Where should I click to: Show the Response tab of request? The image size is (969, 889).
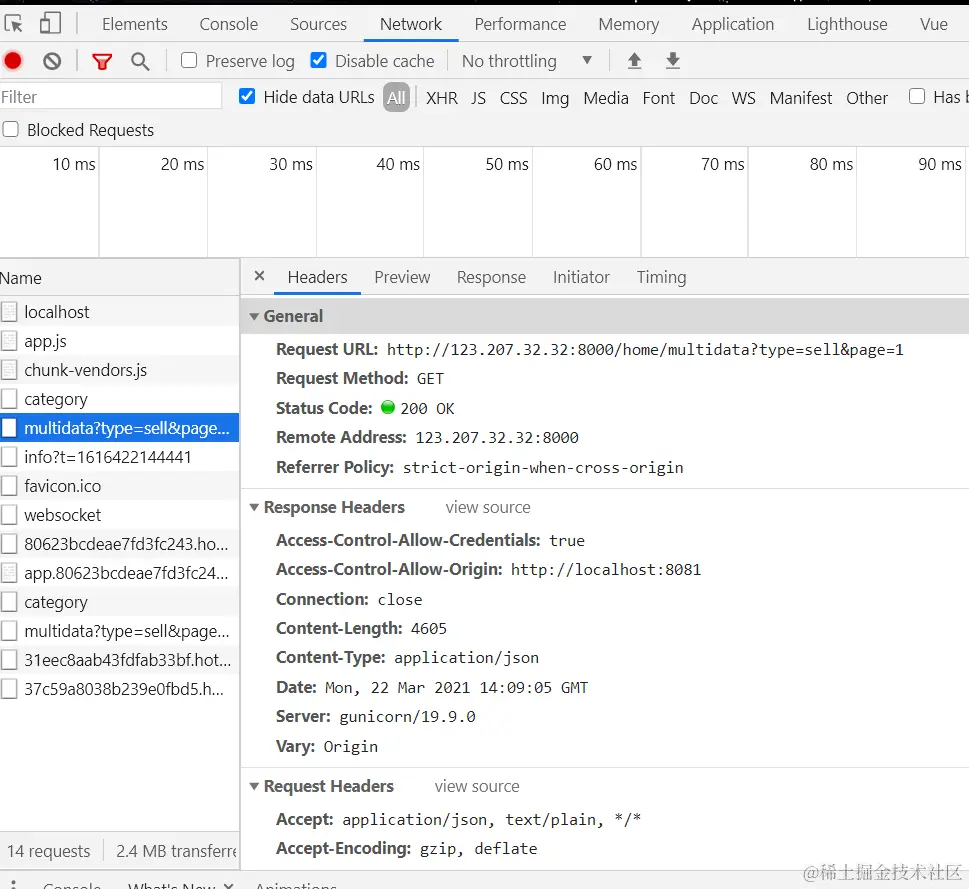(x=491, y=277)
